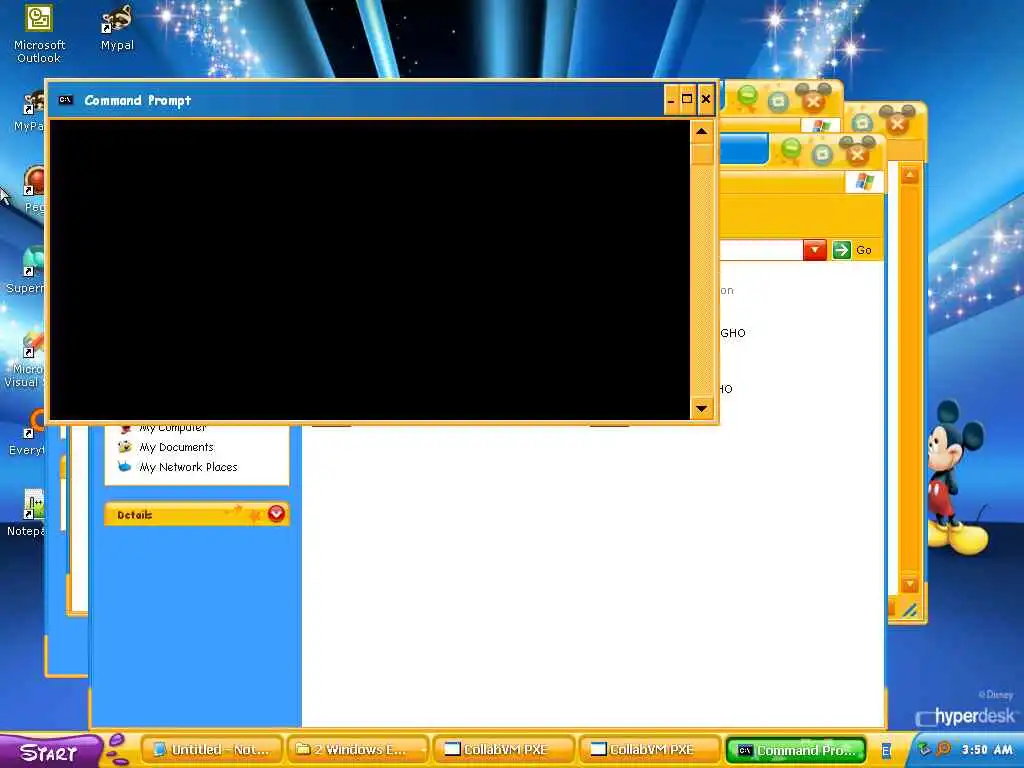Close the front Explorer window with Mickey button
Viewport: 1024px width, 768px height.
pyautogui.click(x=857, y=152)
